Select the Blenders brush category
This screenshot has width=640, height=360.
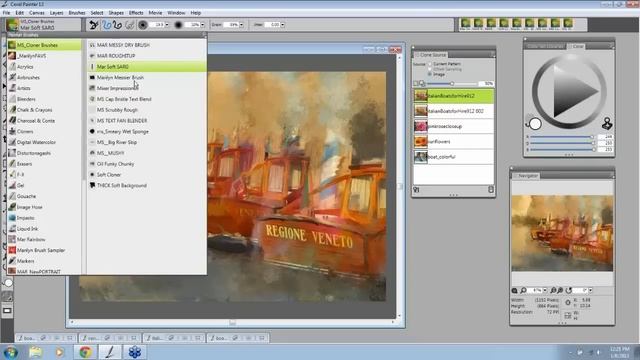point(44,99)
